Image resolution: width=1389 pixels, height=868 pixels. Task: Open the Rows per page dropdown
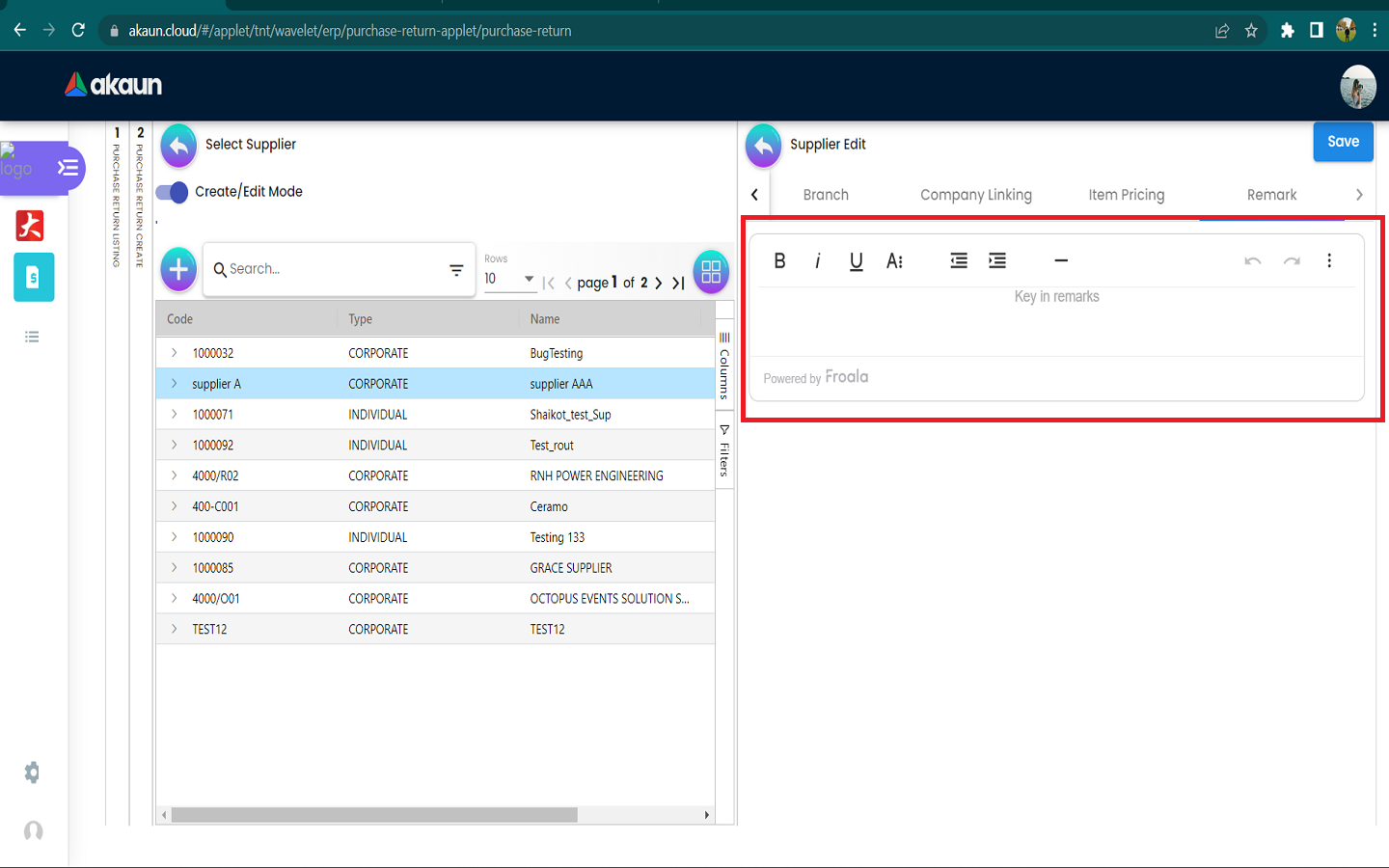tap(509, 279)
